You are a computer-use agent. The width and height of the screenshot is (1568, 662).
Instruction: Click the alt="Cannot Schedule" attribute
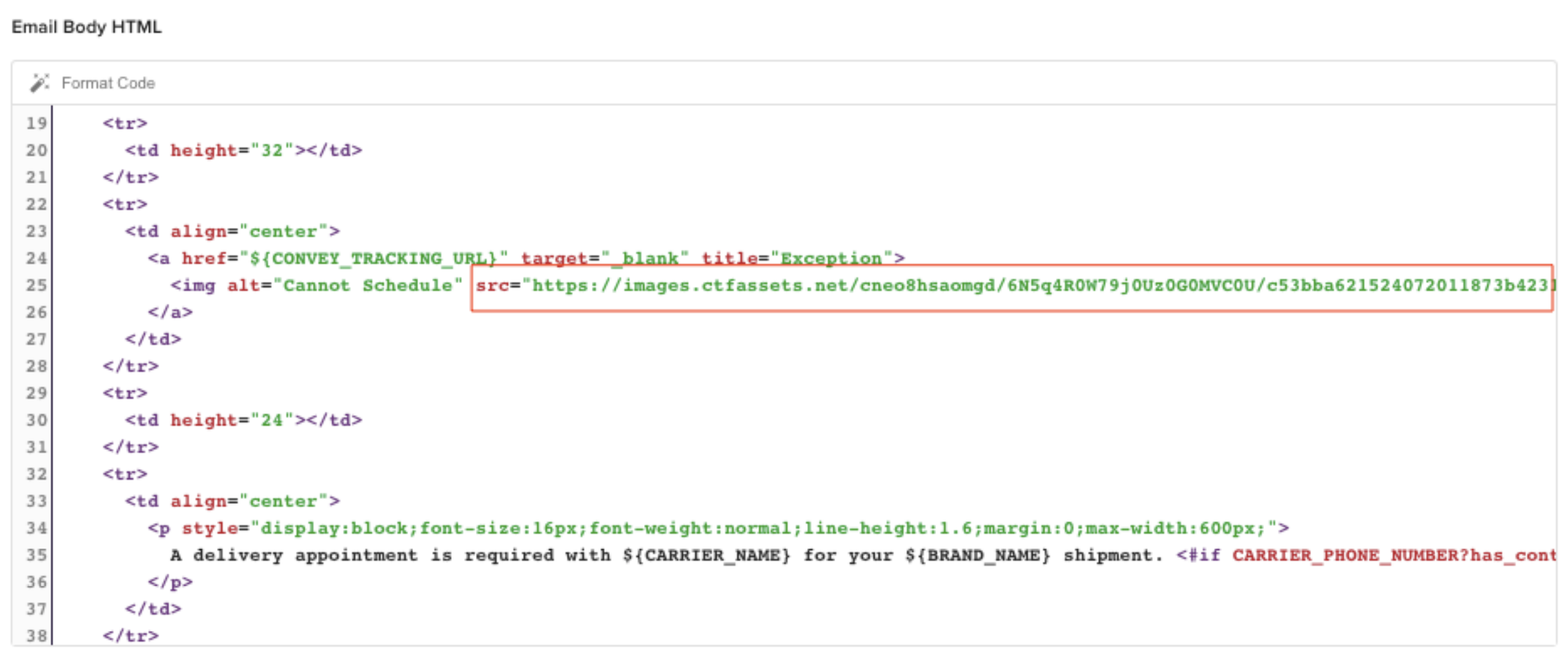click(x=346, y=286)
